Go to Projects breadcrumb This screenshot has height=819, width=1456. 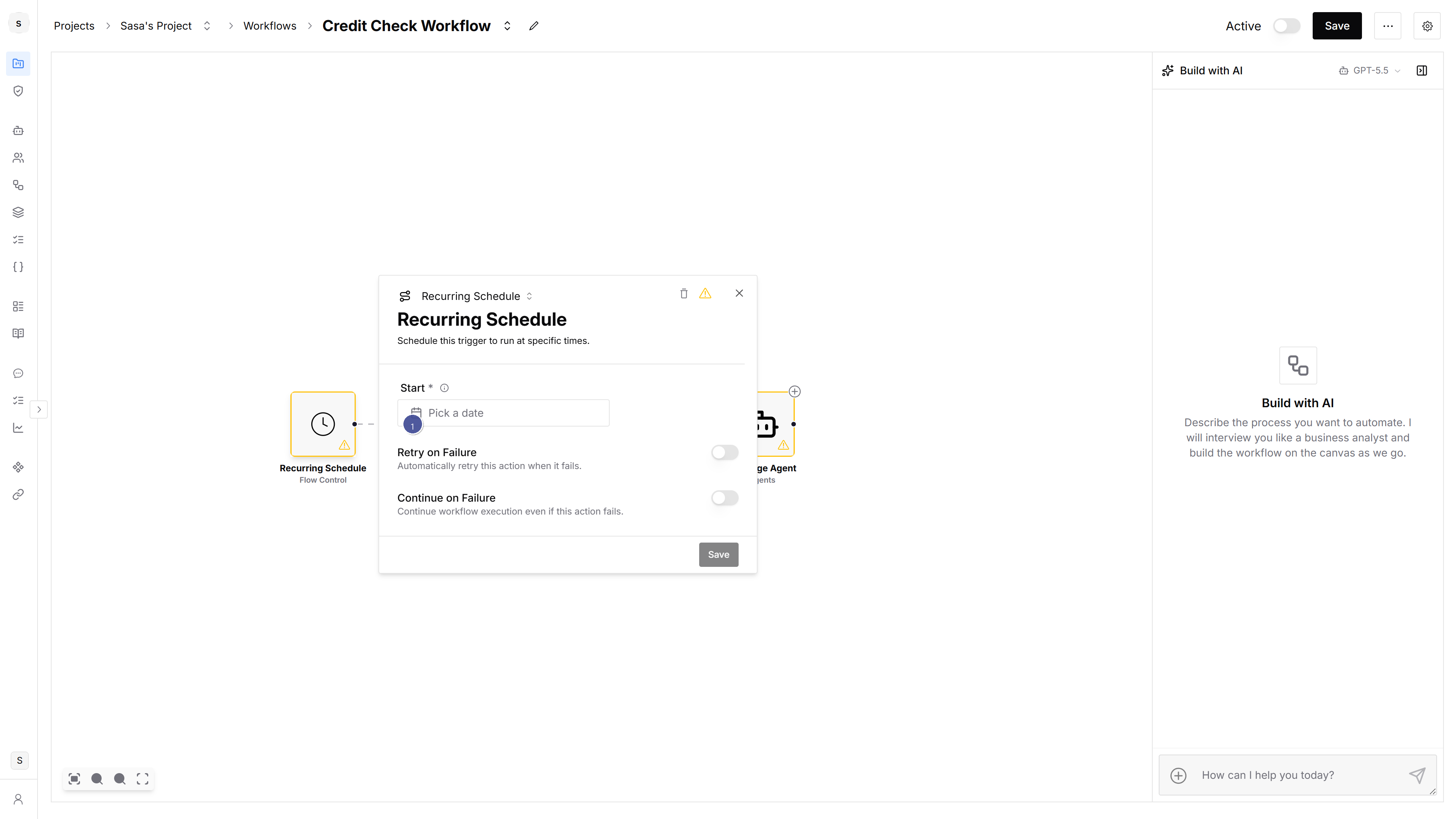tap(74, 26)
